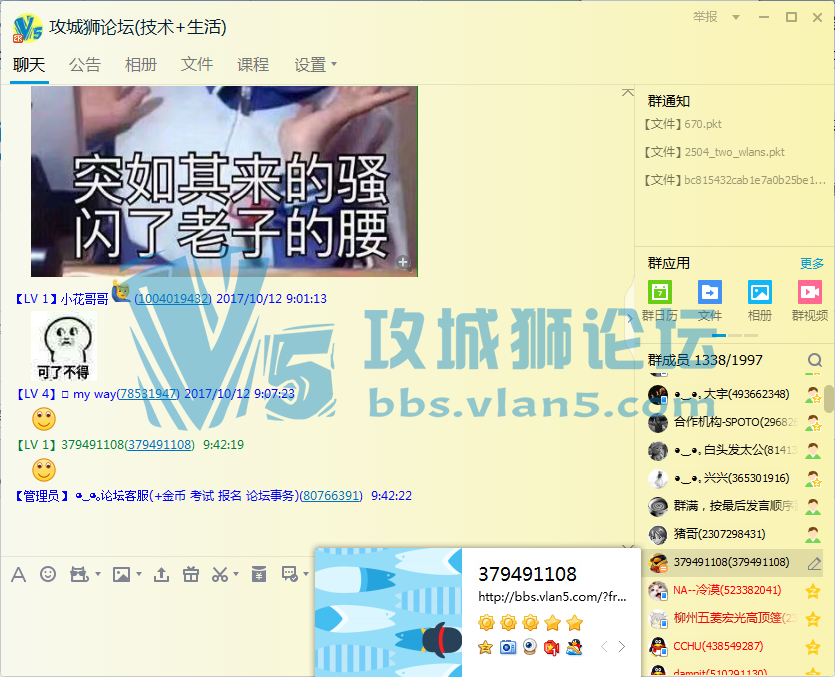Screen dimensions: 835x677
Task: Click the message input area
Action: coord(160,631)
